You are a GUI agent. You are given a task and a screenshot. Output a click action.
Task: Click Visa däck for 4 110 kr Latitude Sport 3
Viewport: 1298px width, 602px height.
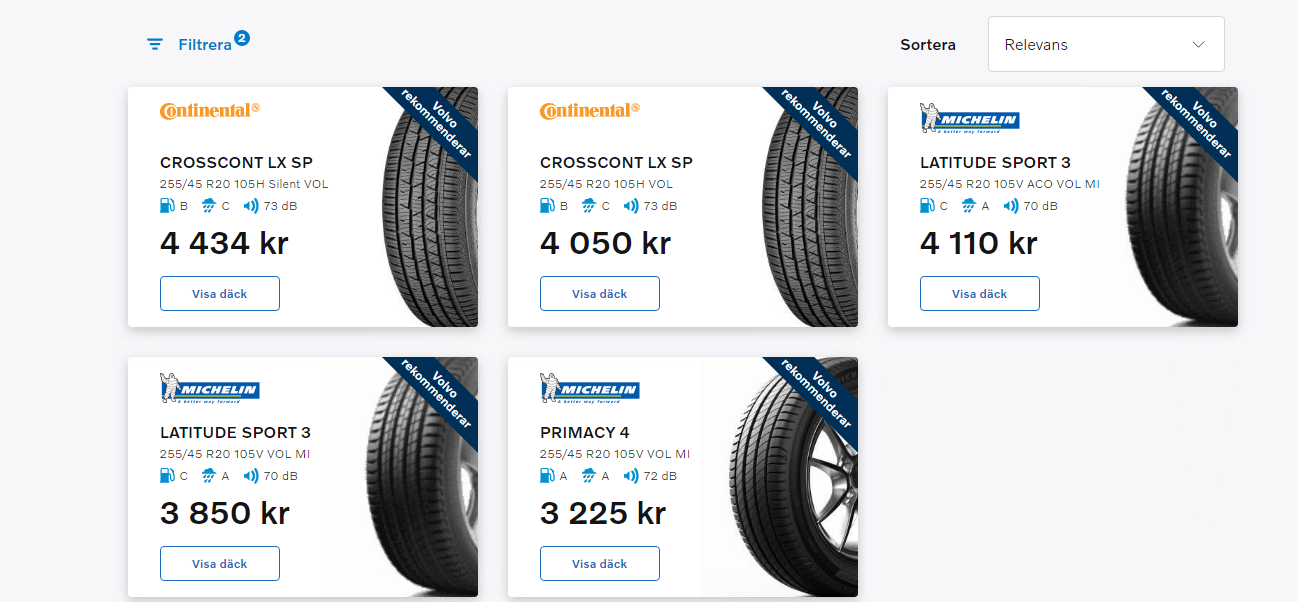pyautogui.click(x=980, y=294)
